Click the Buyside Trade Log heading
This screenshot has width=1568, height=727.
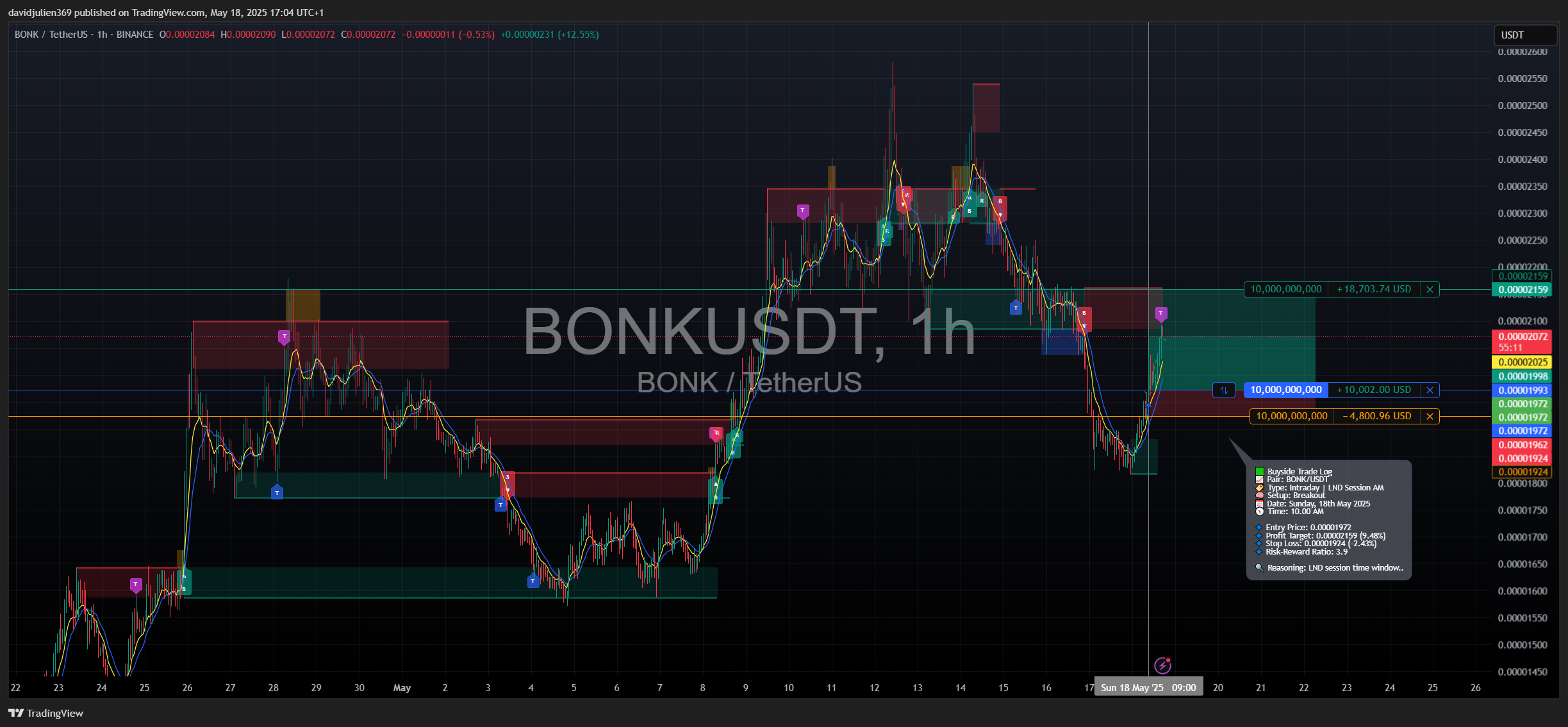click(x=1300, y=472)
